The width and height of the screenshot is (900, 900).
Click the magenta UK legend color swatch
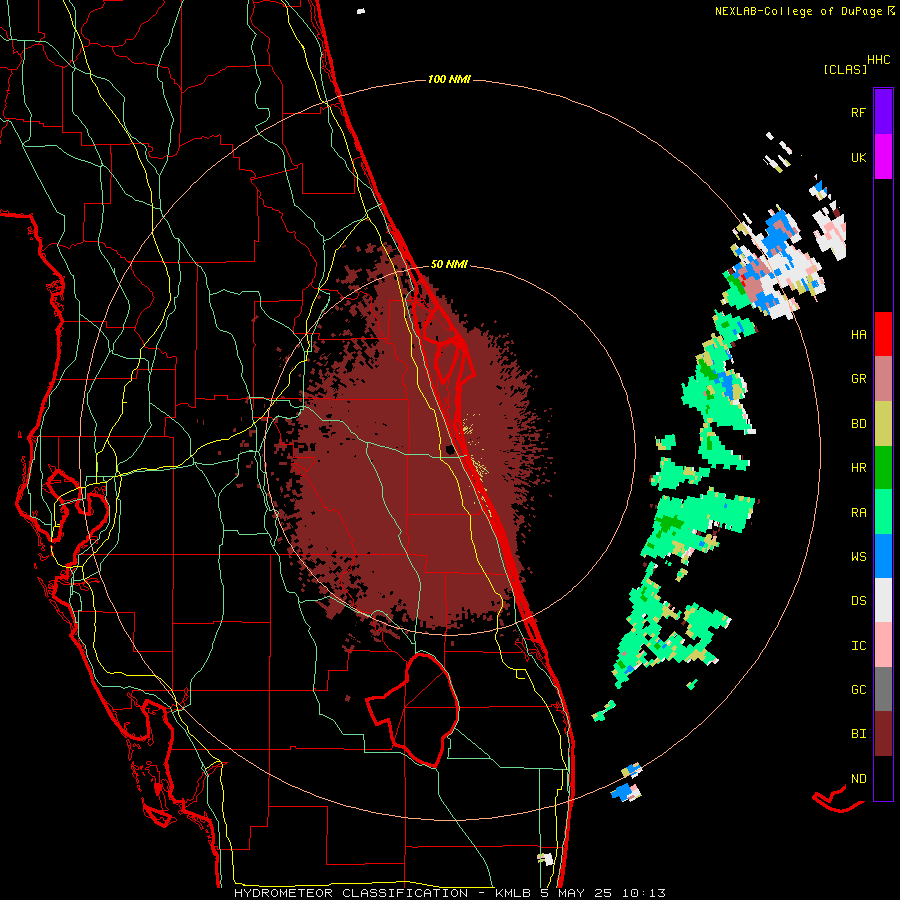(x=883, y=157)
